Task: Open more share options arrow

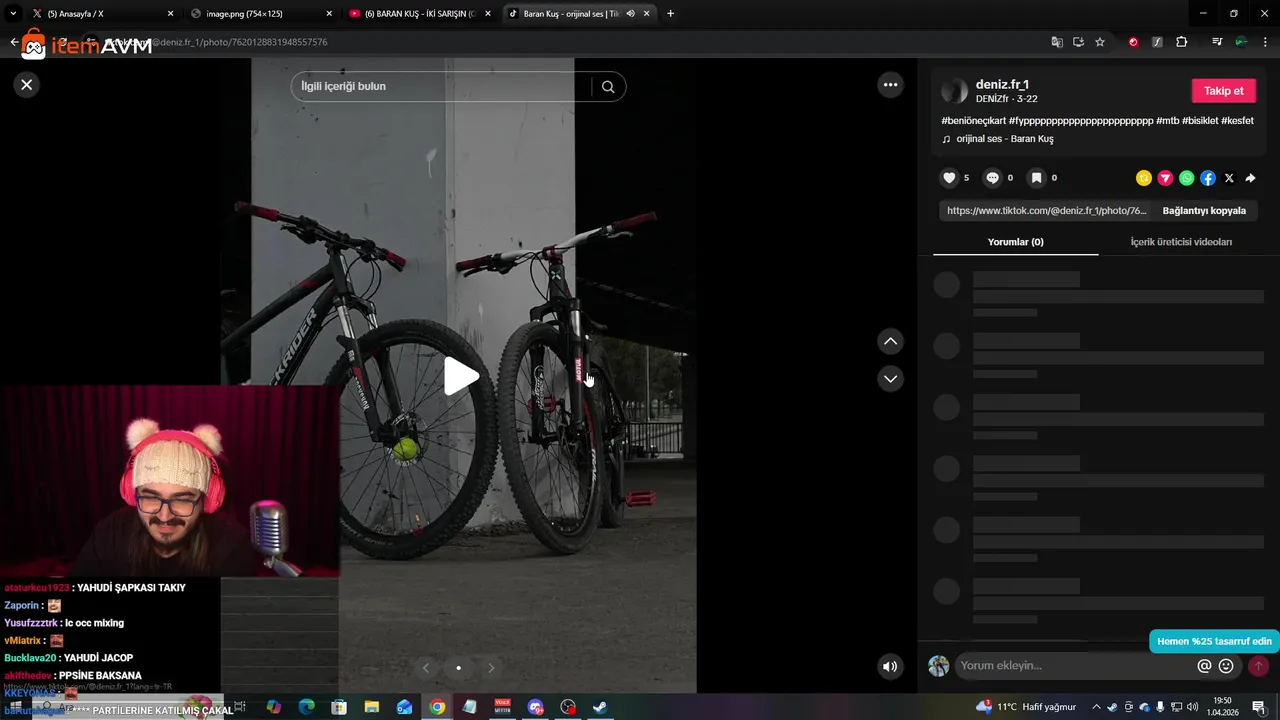Action: (x=1250, y=178)
